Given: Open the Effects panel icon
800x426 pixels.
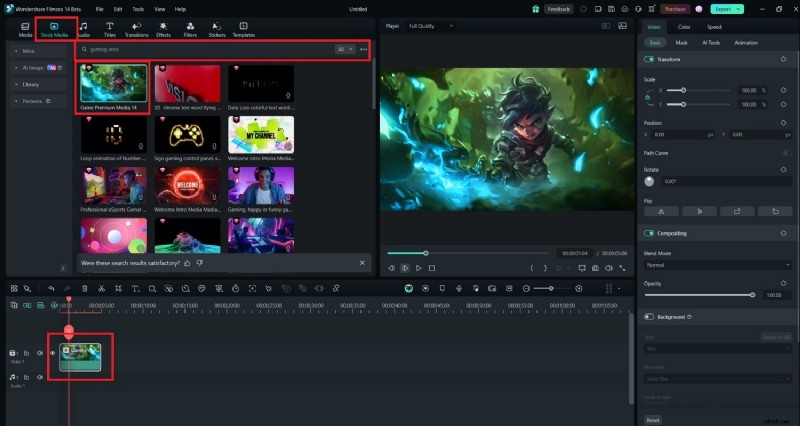Looking at the screenshot, I should click(163, 27).
